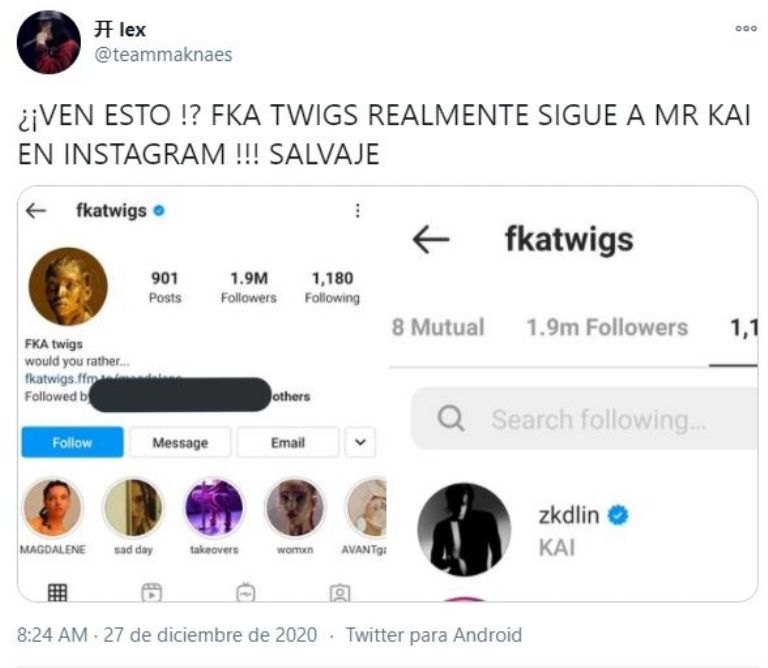Open the @teammaknaes profile handle

point(163,54)
